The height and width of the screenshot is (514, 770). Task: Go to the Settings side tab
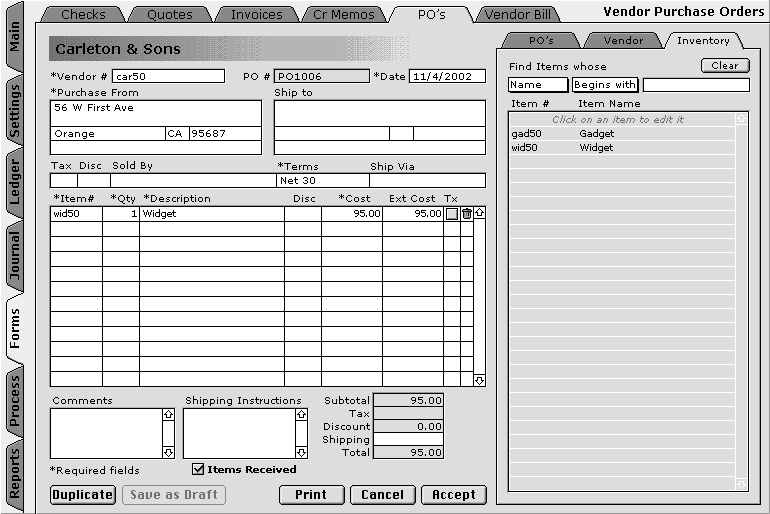[15, 110]
